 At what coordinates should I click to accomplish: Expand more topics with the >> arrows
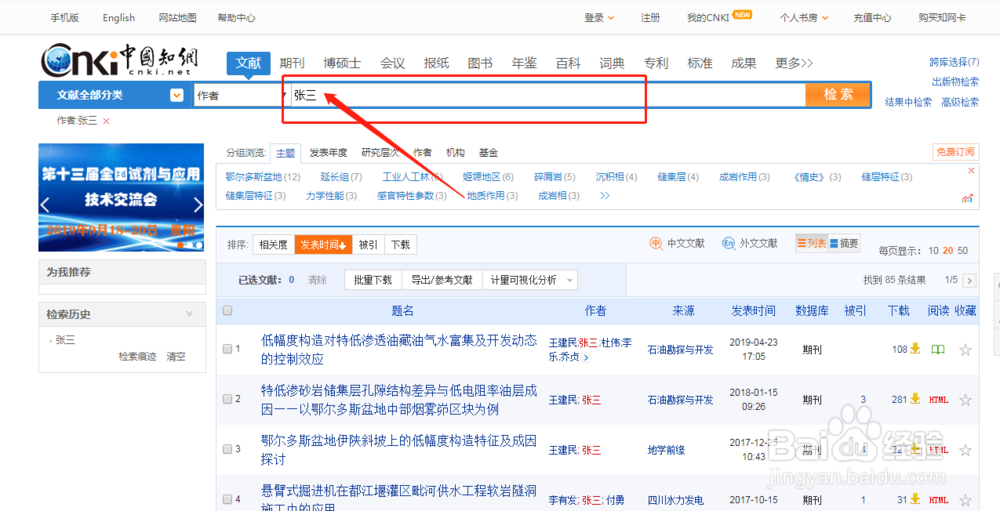(x=605, y=196)
